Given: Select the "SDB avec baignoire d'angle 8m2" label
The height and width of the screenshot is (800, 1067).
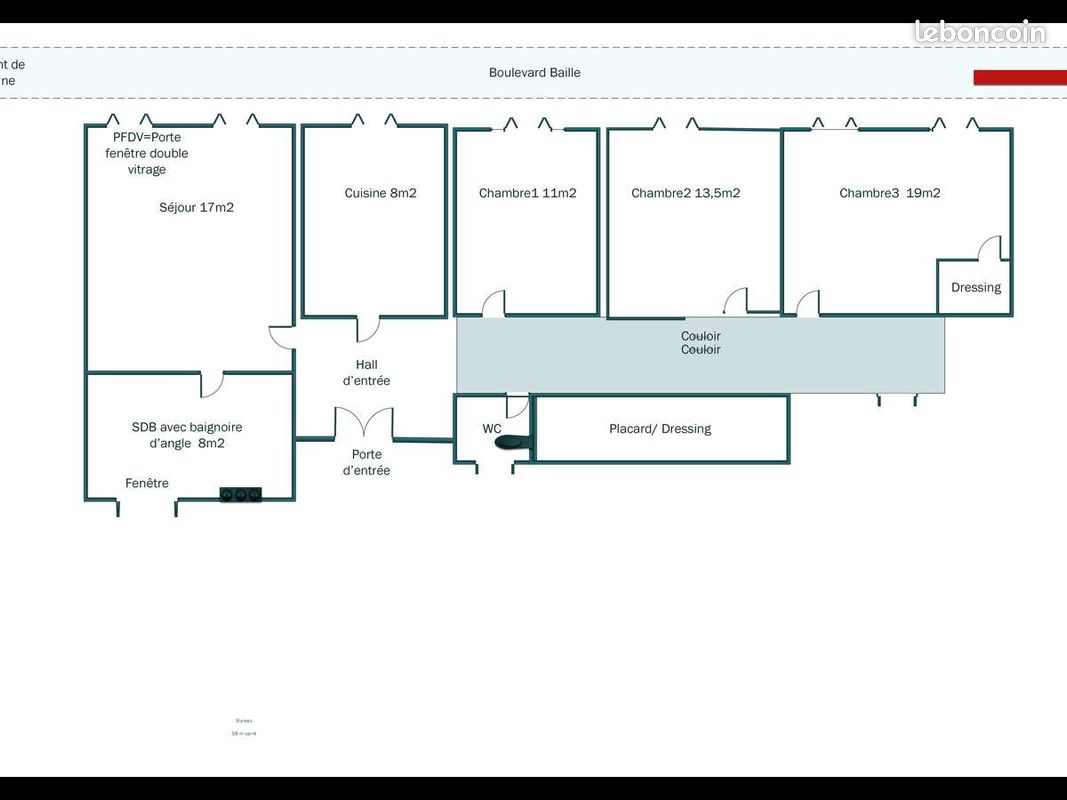Looking at the screenshot, I should [x=187, y=435].
